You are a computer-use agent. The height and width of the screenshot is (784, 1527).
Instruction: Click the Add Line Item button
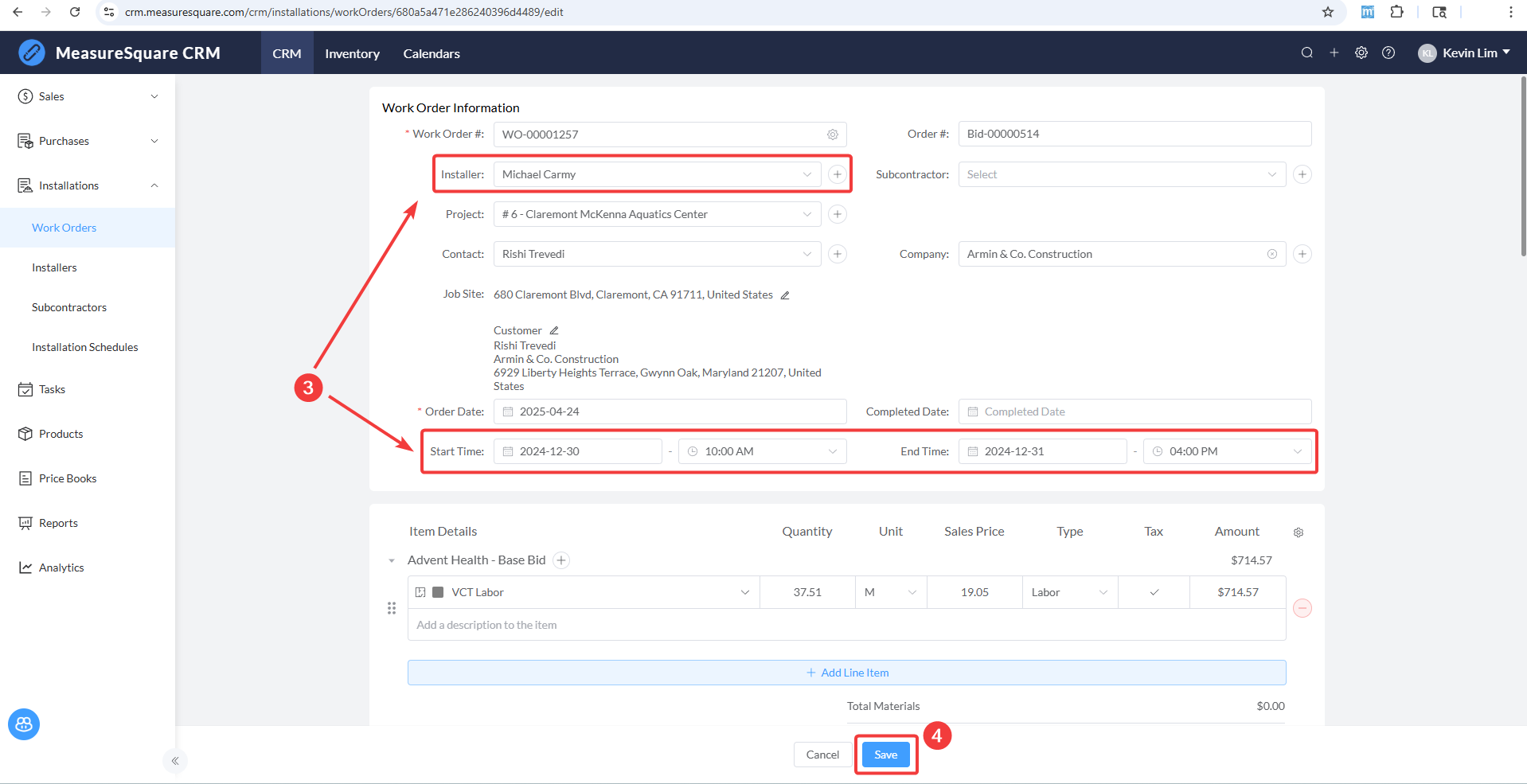tap(847, 673)
